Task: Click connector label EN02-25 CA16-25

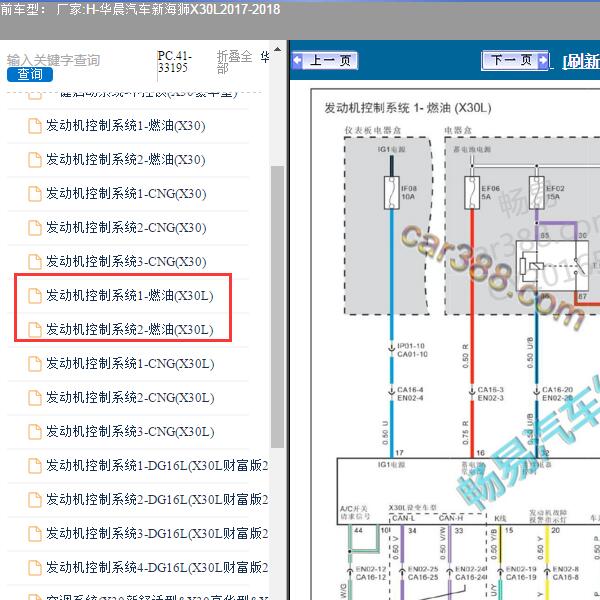Action: [423, 573]
